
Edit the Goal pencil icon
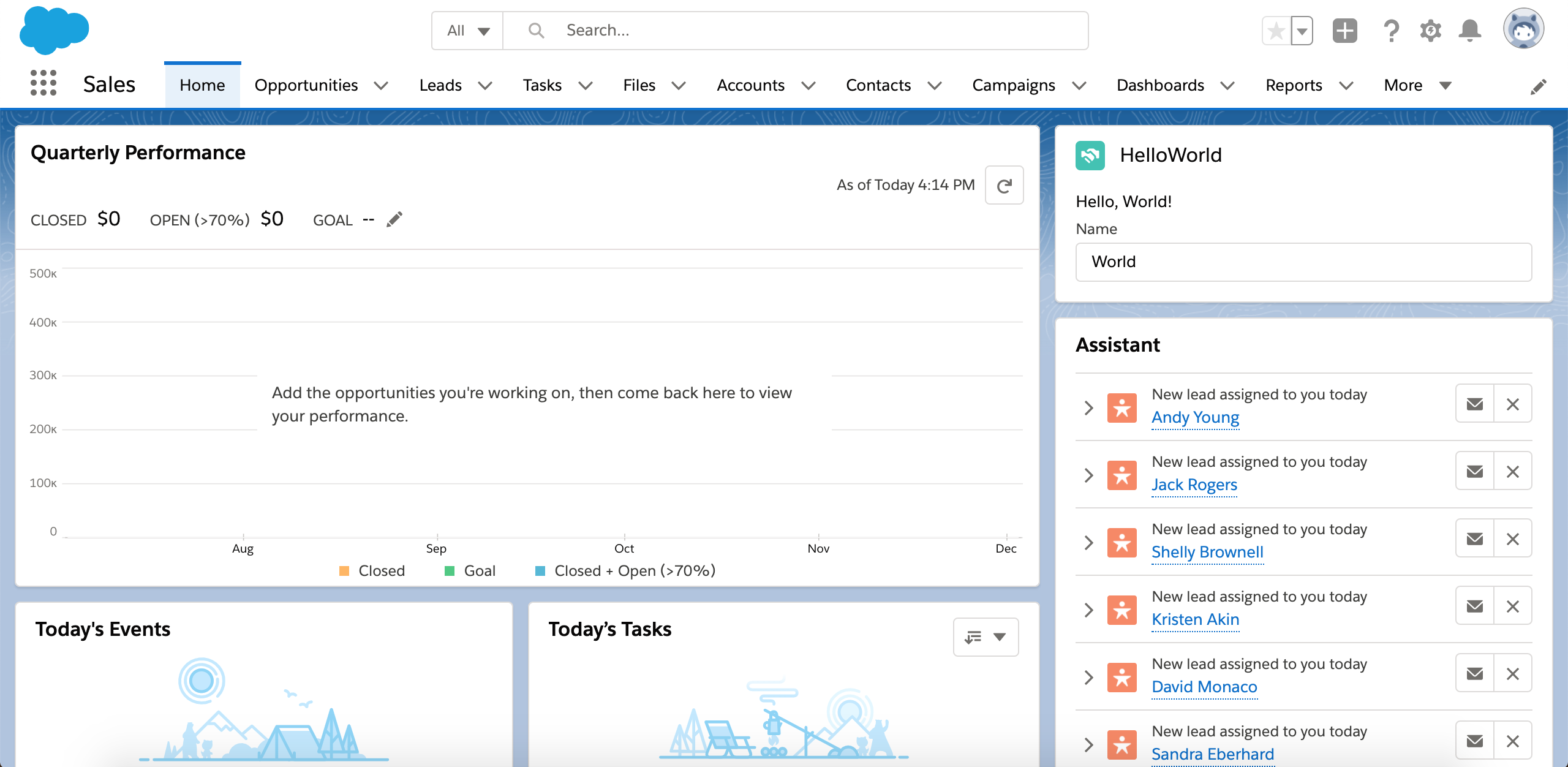(x=394, y=219)
